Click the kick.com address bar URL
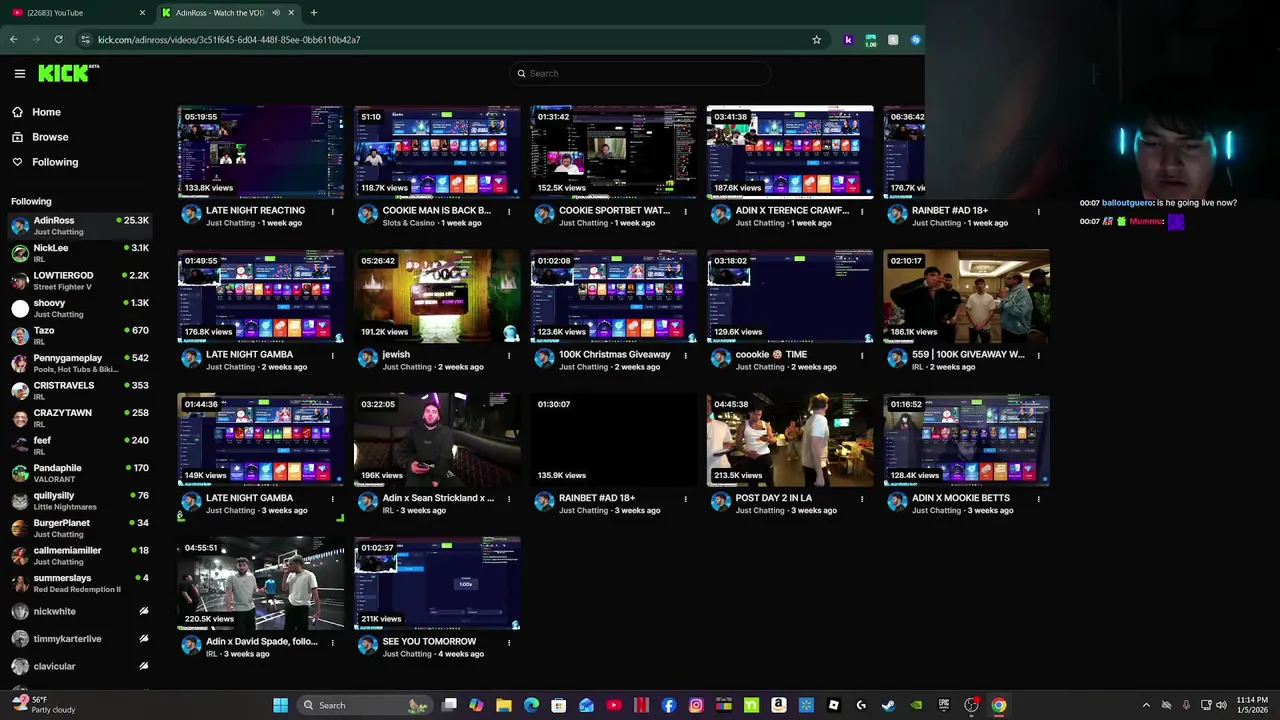1280x720 pixels. (229, 40)
